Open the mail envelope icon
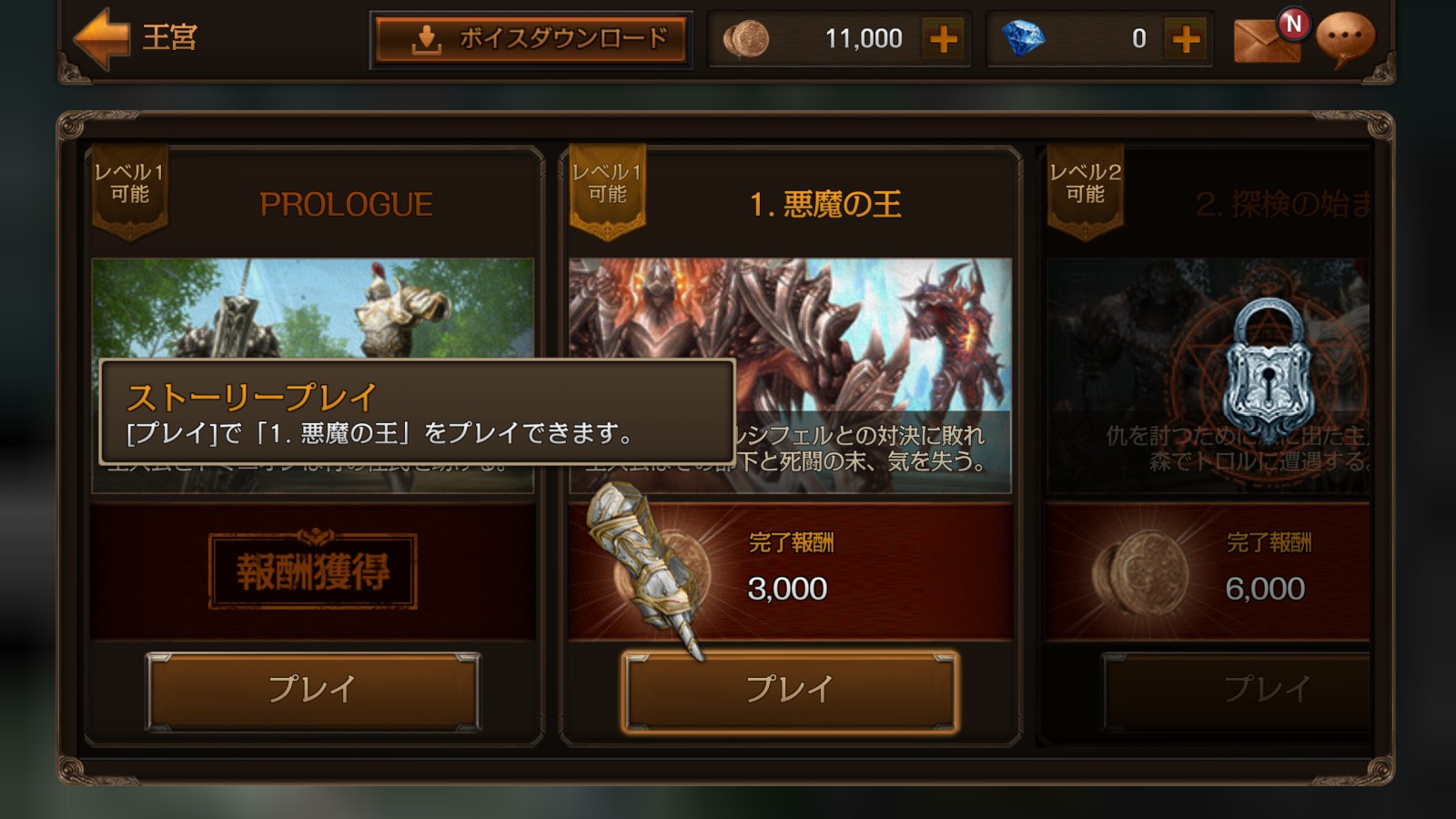 coord(1267,41)
